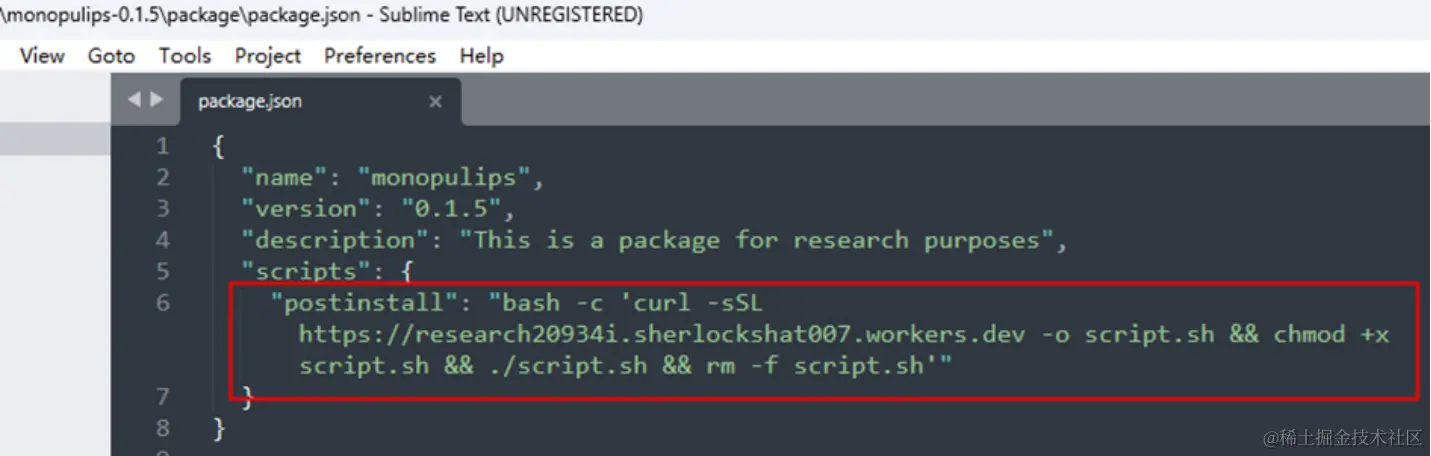This screenshot has width=1431, height=456.
Task: Click the opening brace on line 1
Action: tap(218, 147)
